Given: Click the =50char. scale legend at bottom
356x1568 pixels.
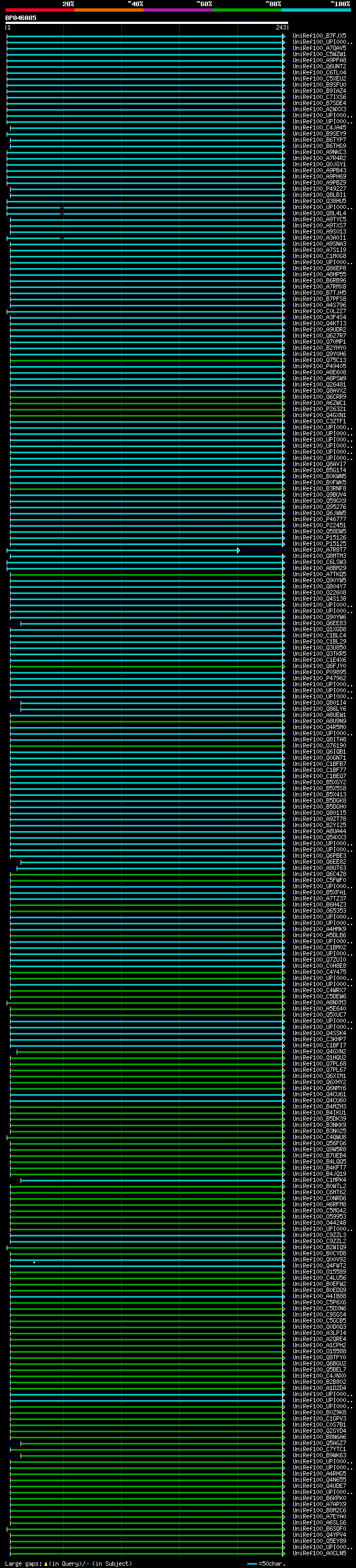Looking at the screenshot, I should (266, 1564).
